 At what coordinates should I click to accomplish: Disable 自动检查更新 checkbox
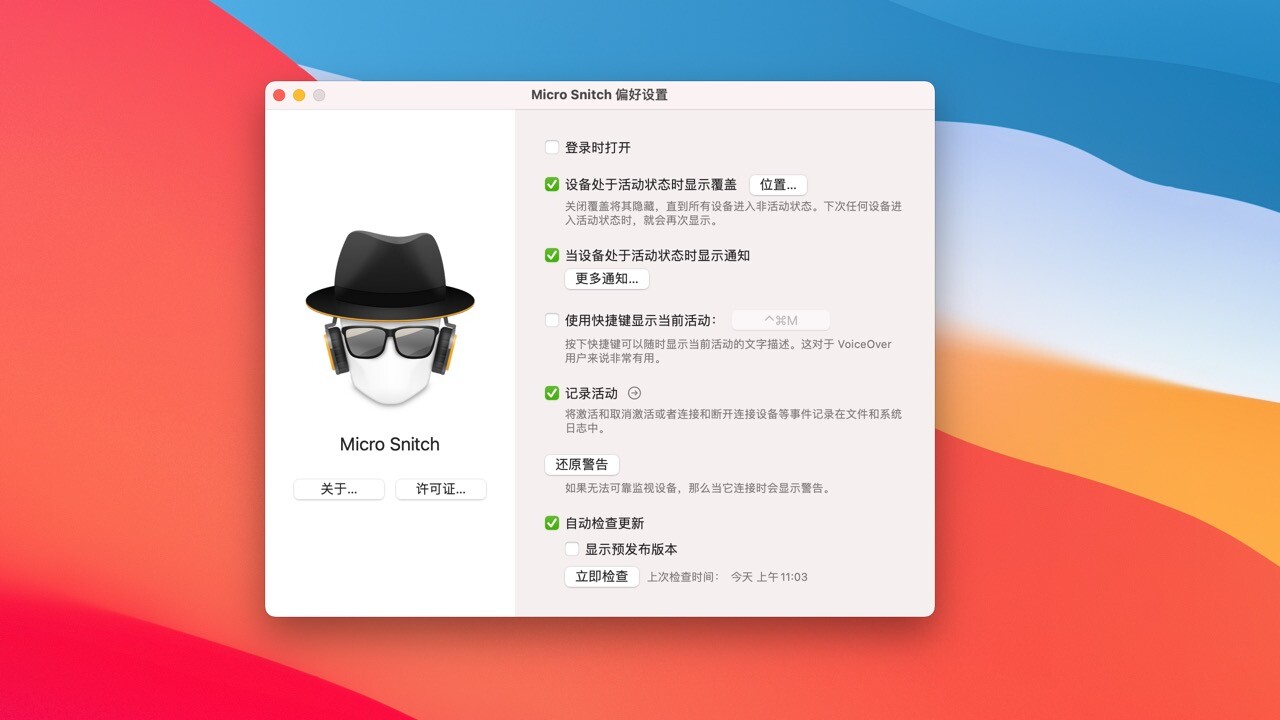point(552,523)
